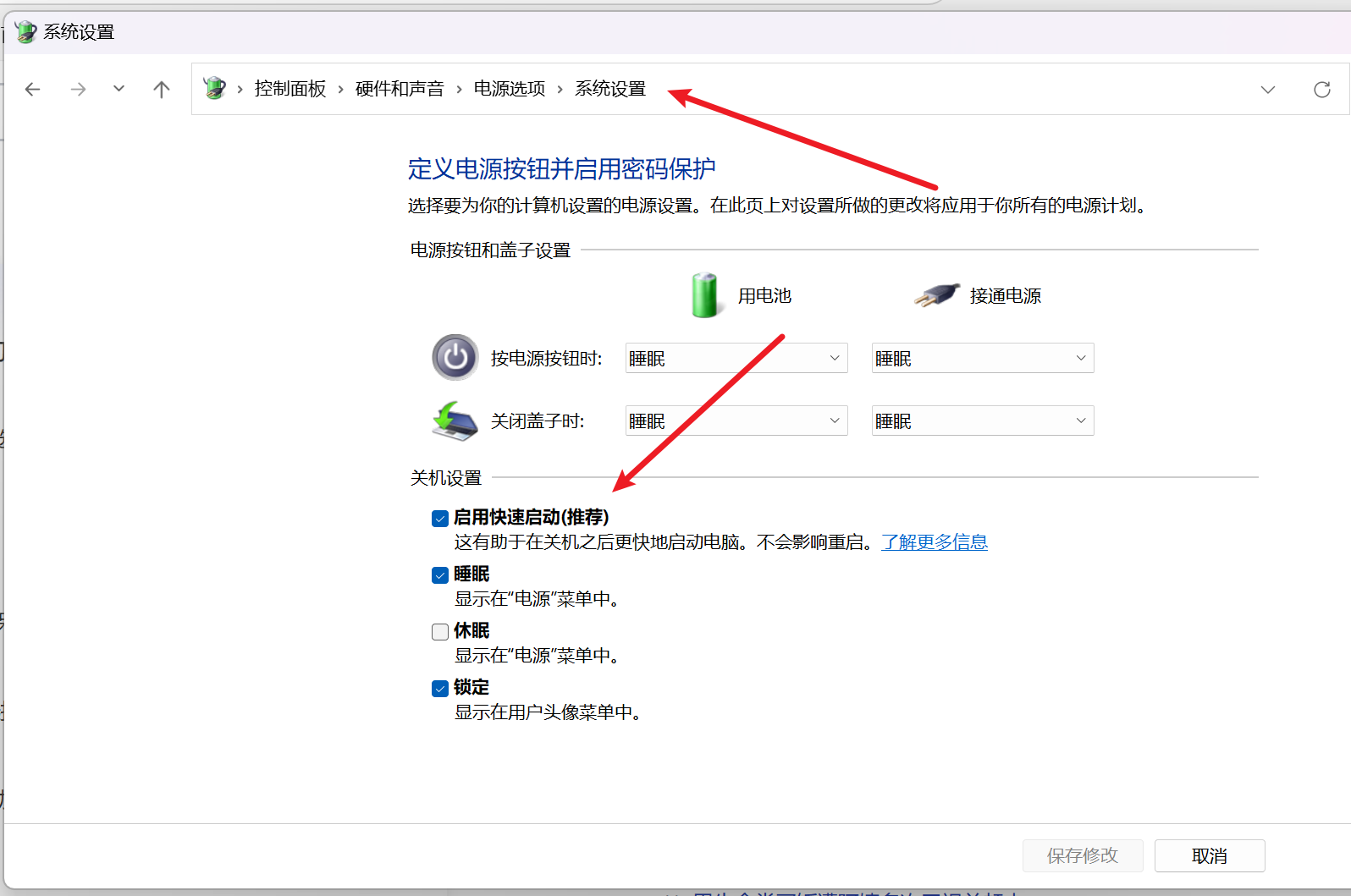Select 系统设置 breadcrumb item
This screenshot has width=1351, height=896.
point(610,89)
